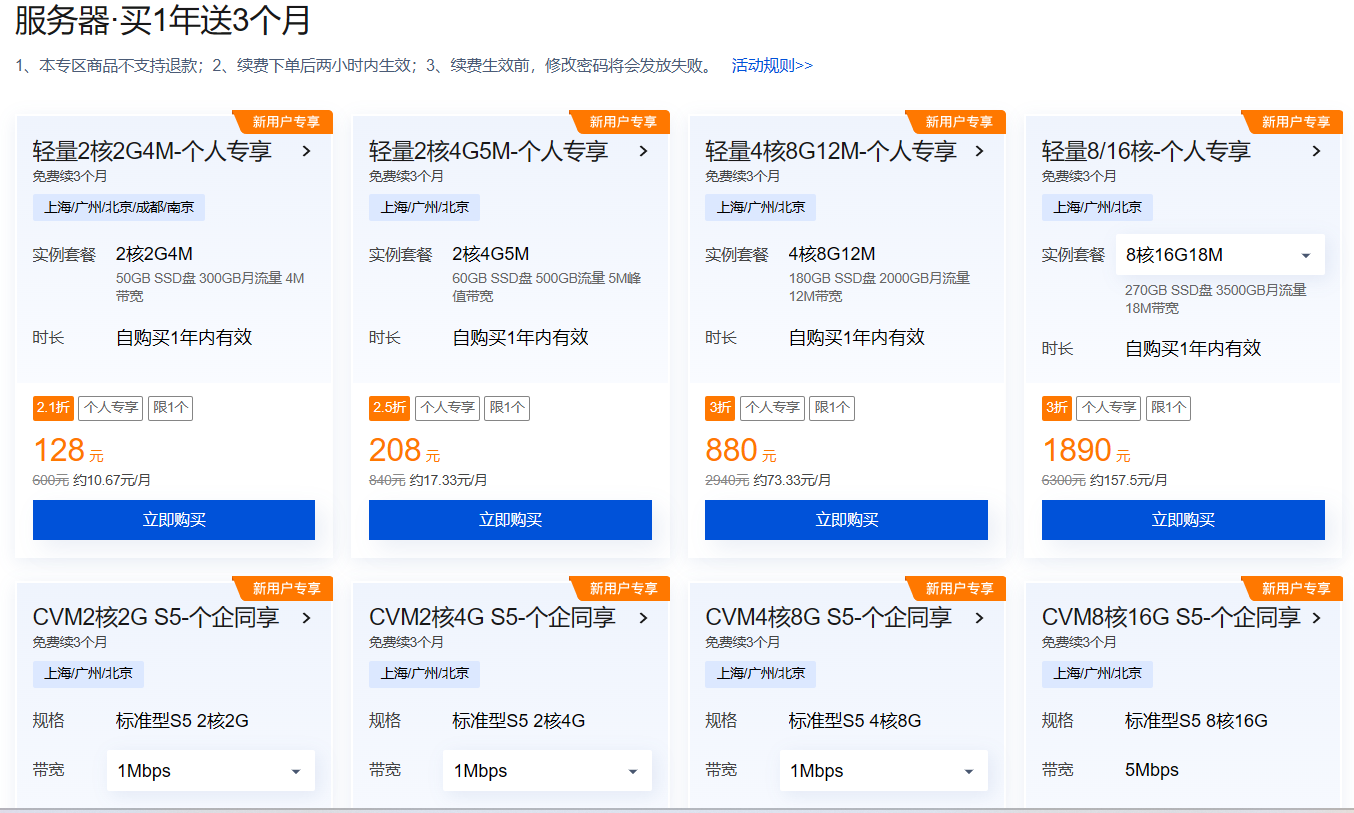Click chevron arrow beside CVM2核4G S5-个企同享
1354x813 pixels.
(643, 618)
